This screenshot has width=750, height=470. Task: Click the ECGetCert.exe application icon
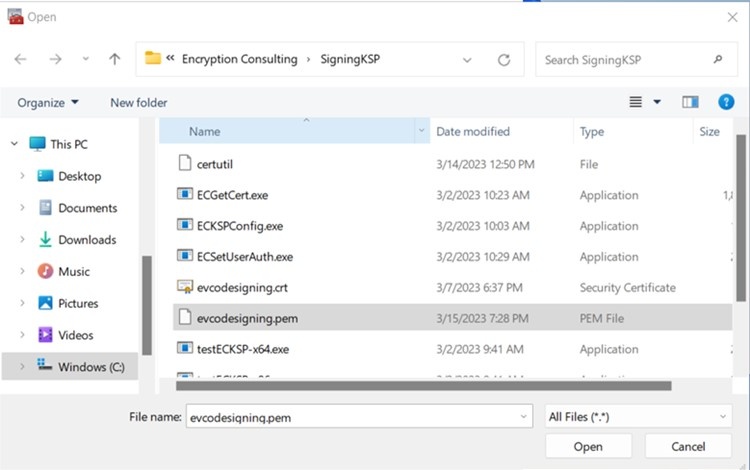pyautogui.click(x=185, y=194)
